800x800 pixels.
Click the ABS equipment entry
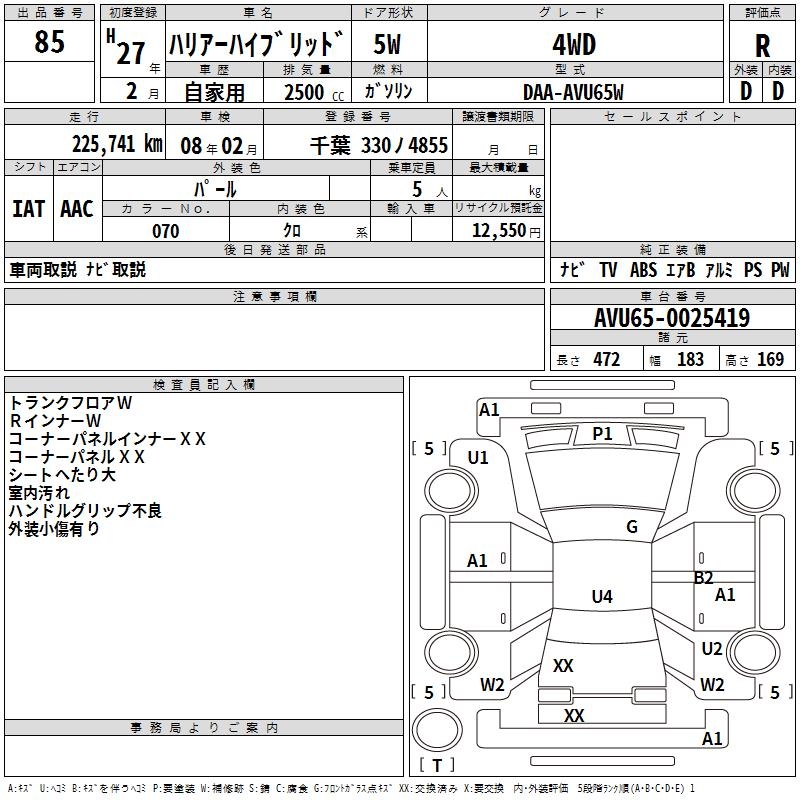(x=643, y=270)
